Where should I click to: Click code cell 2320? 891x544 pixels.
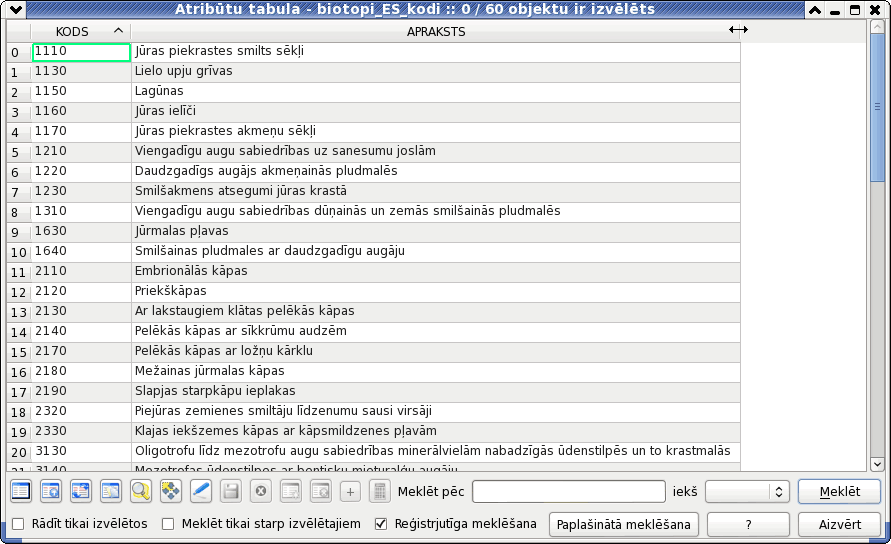81,412
